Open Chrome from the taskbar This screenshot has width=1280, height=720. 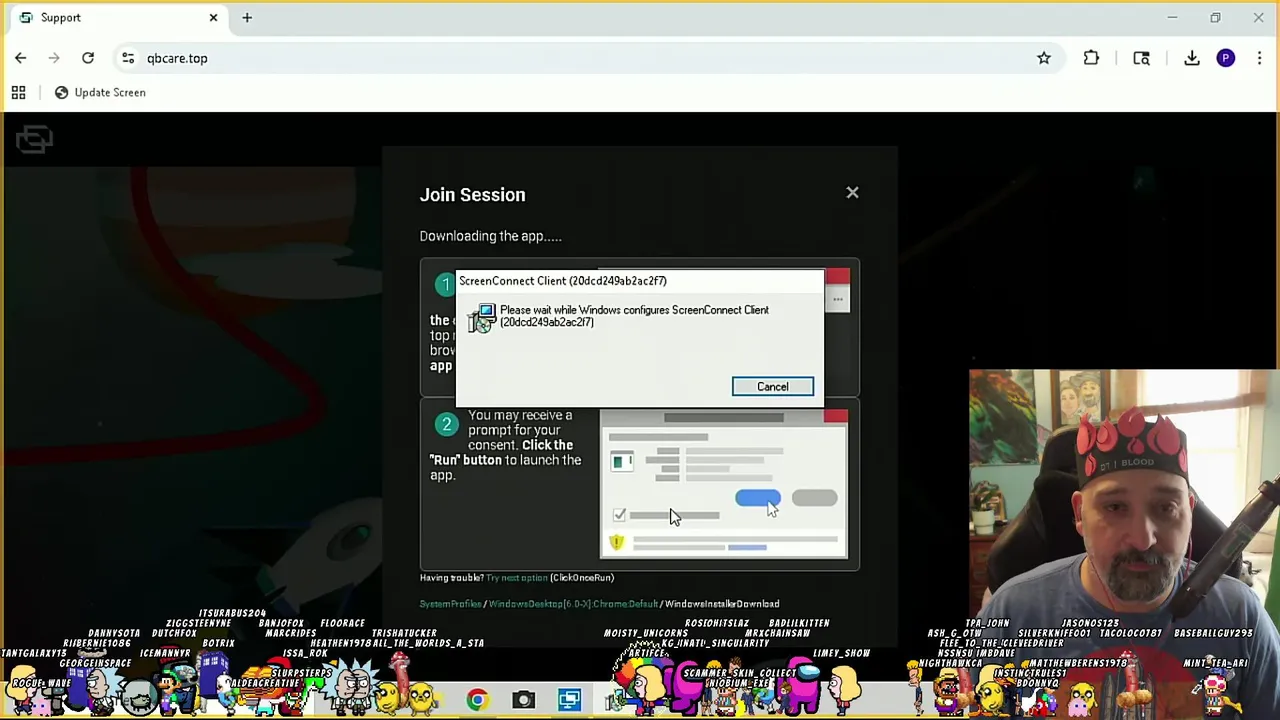(477, 700)
